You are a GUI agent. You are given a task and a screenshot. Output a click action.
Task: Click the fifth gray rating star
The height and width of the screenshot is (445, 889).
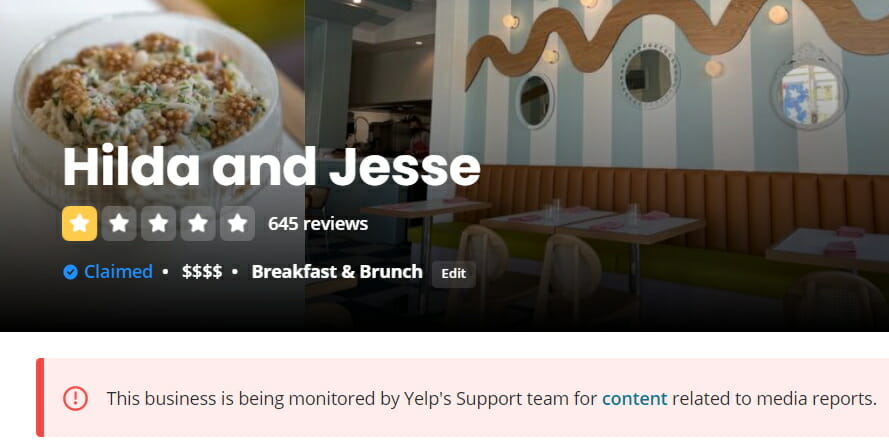(237, 224)
